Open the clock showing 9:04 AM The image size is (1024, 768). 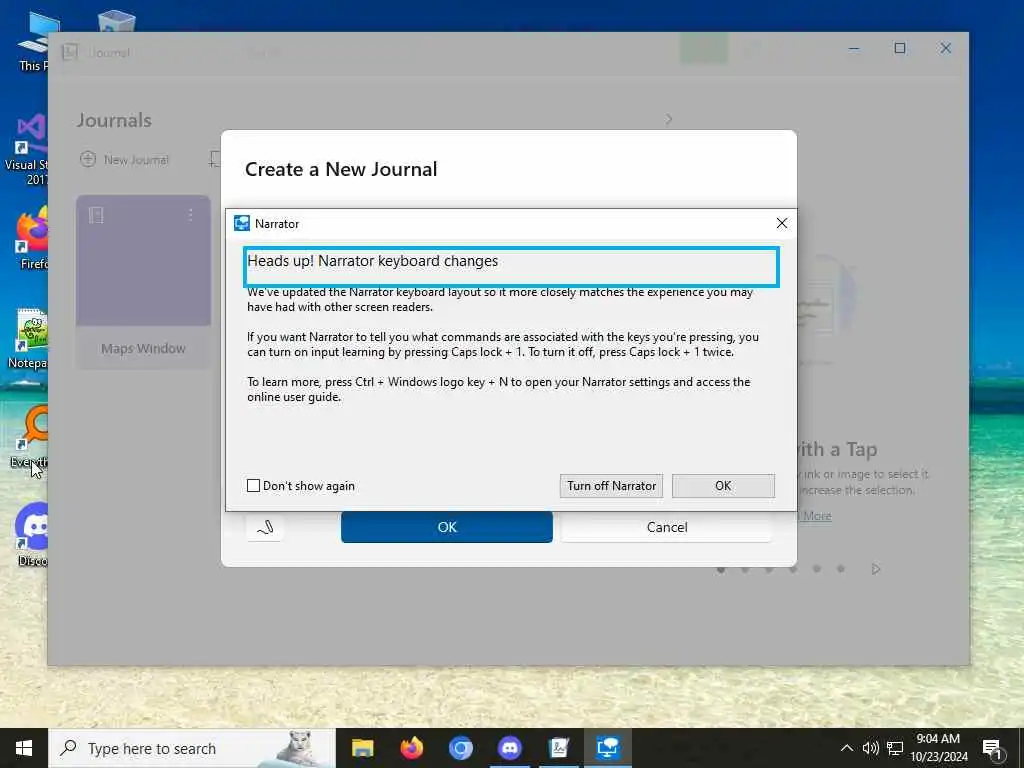[938, 748]
